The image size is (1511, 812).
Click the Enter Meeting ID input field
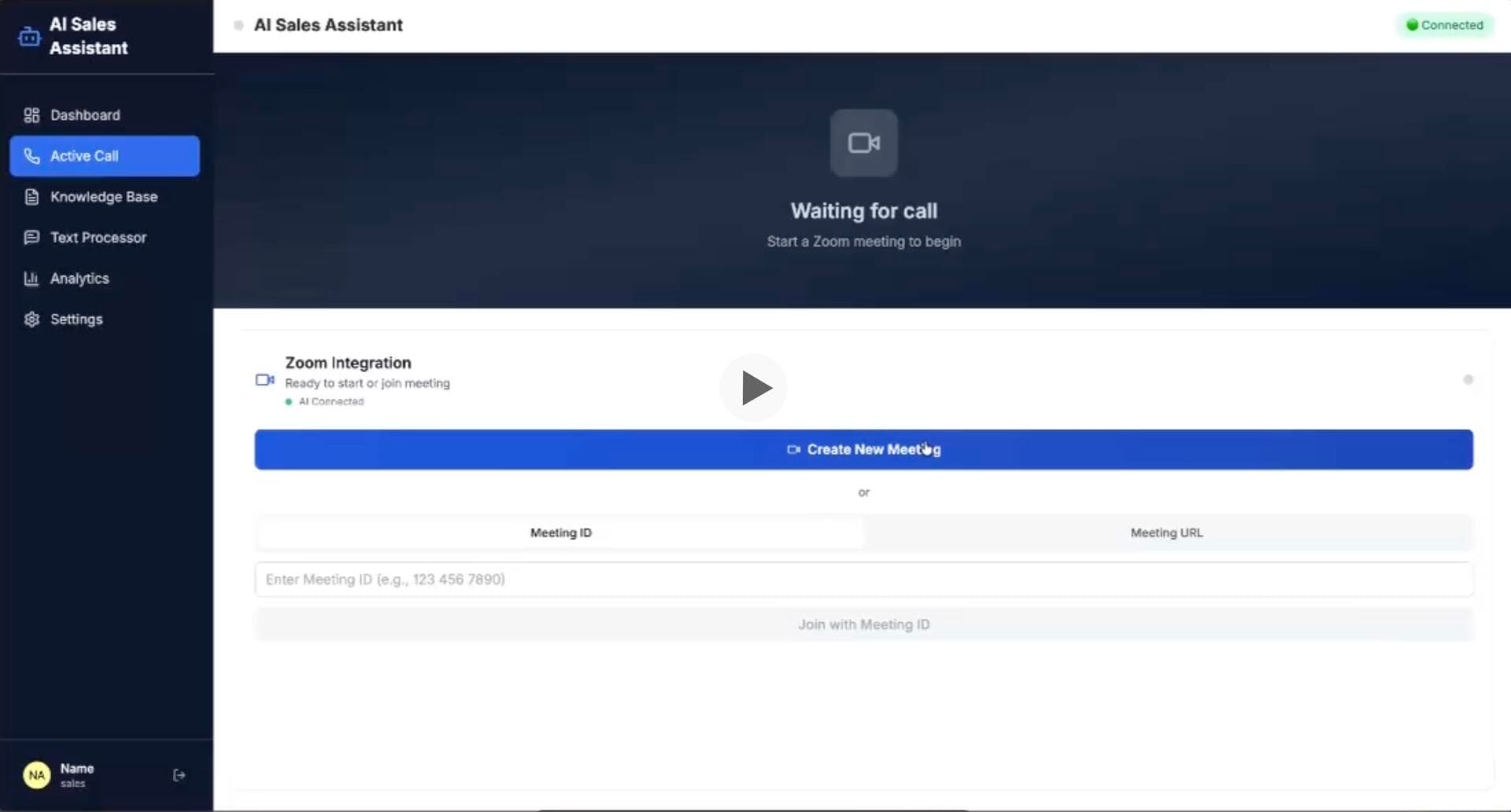863,578
